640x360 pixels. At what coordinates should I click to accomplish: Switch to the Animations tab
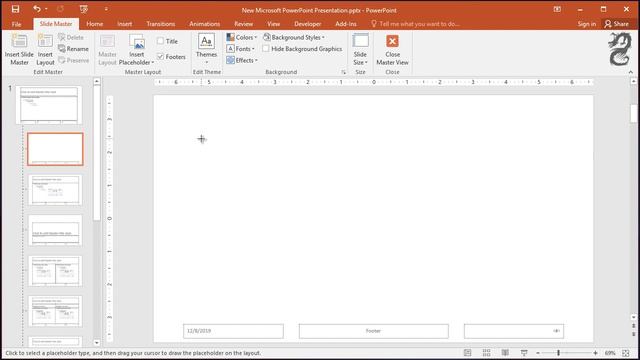pyautogui.click(x=204, y=24)
